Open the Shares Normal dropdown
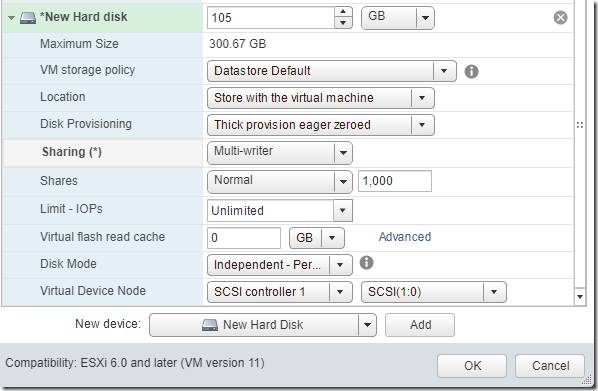Screen dimensions: 598x391 280,182
